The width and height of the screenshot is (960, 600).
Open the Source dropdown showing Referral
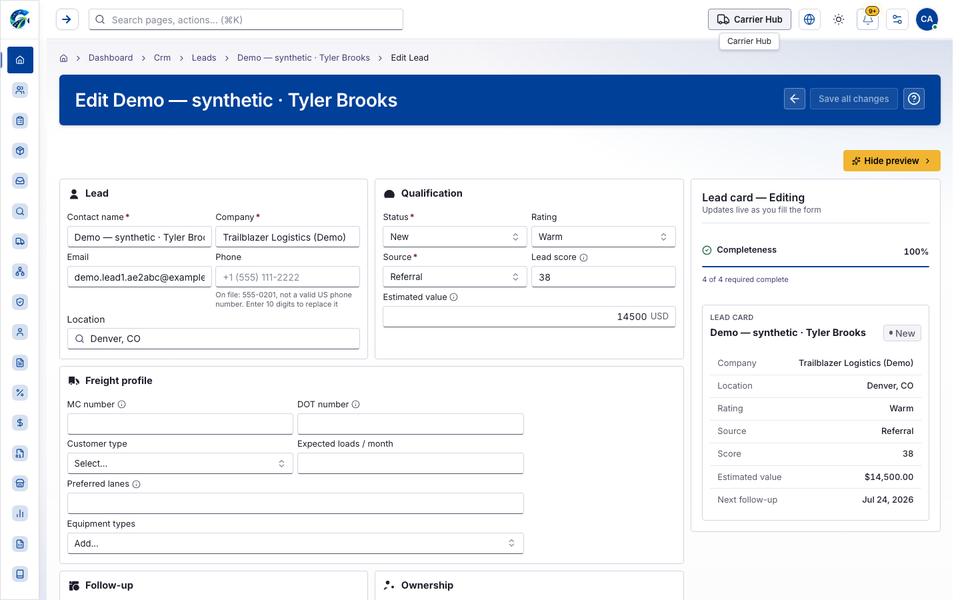click(x=454, y=277)
